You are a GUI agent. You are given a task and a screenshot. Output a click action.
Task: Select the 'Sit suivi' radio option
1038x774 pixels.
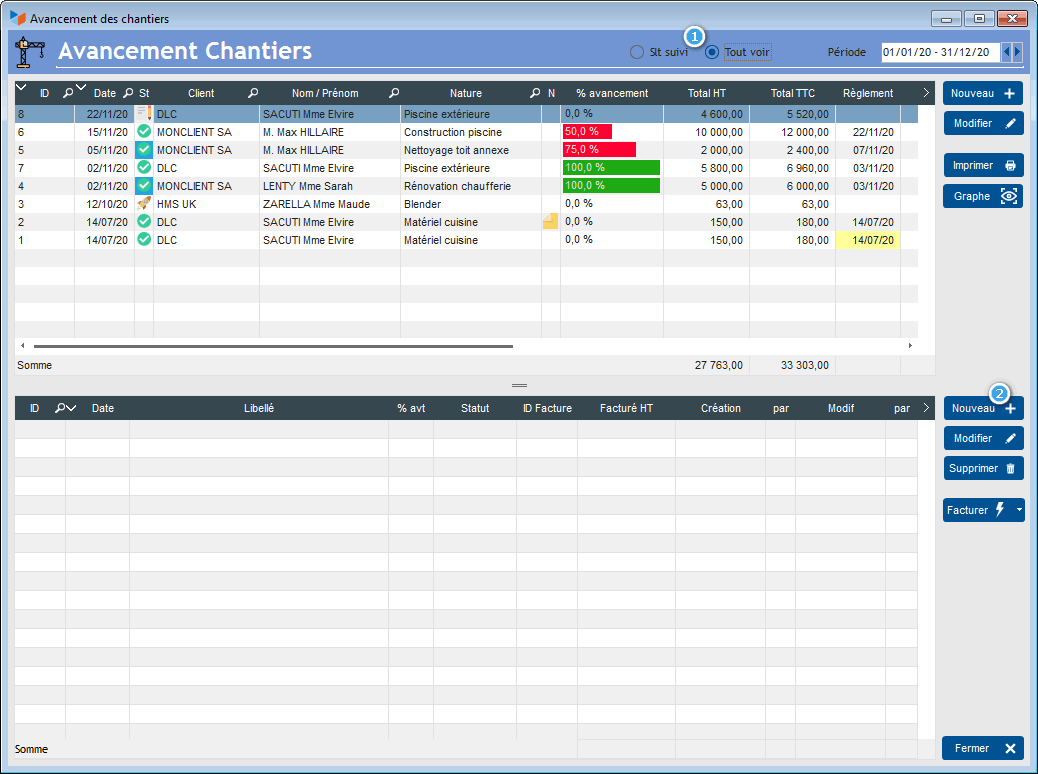(x=637, y=52)
